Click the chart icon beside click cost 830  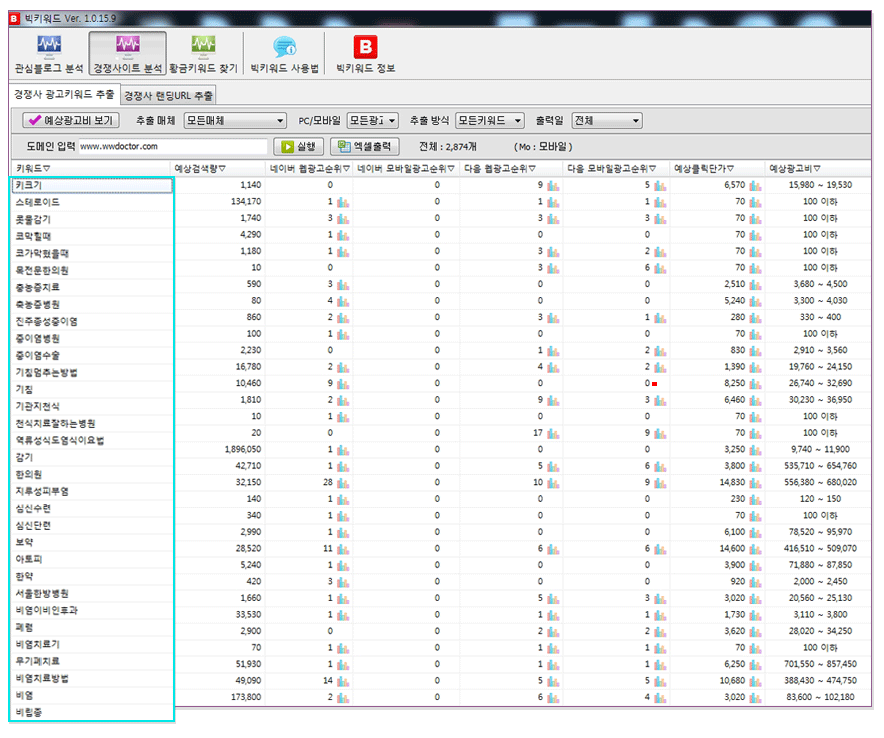(x=755, y=351)
